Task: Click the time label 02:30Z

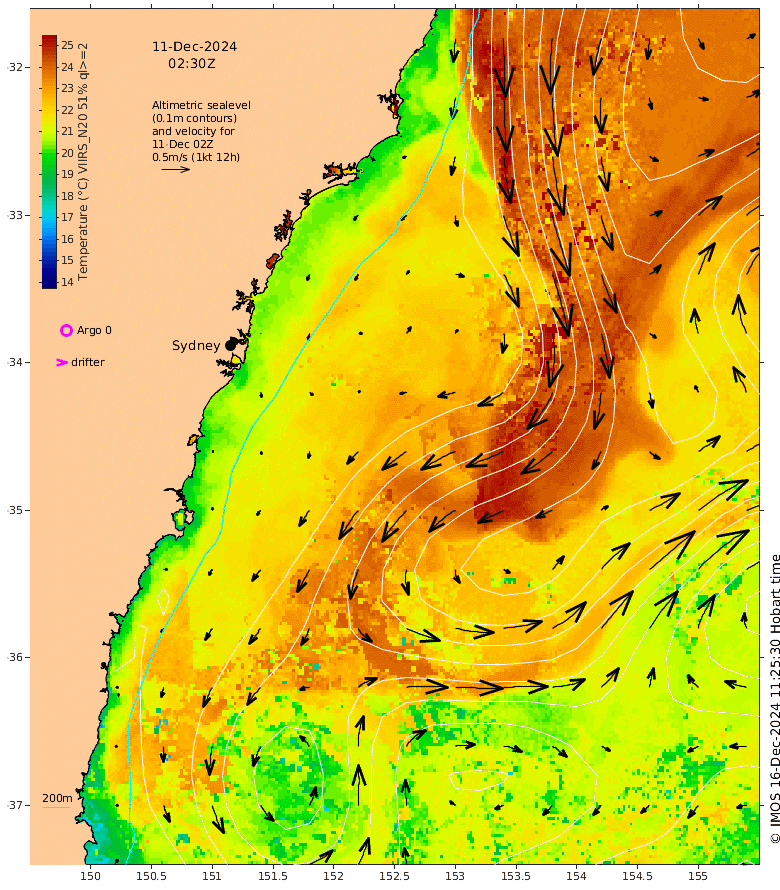Action: click(x=192, y=64)
